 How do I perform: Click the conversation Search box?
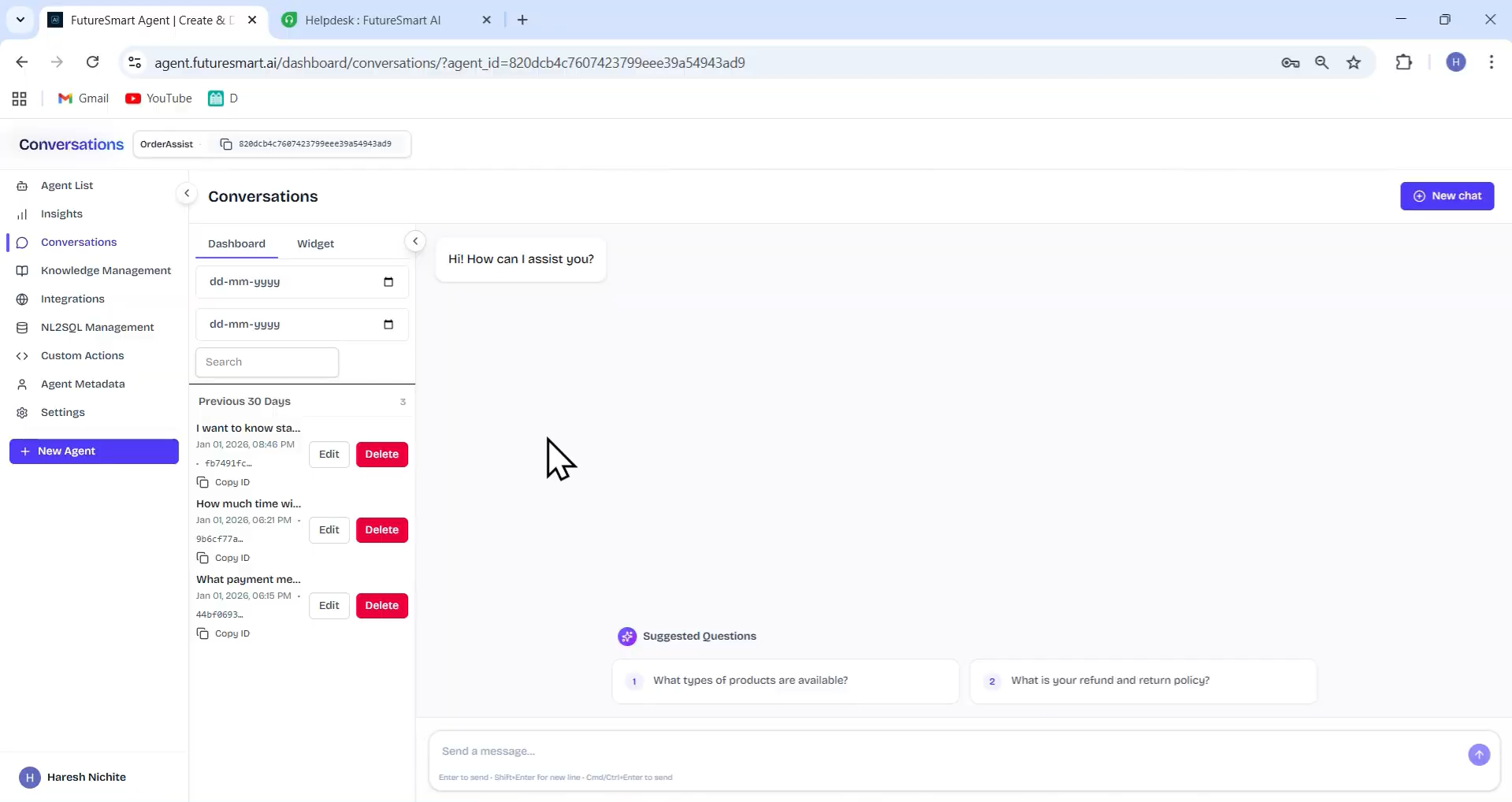[267, 362]
